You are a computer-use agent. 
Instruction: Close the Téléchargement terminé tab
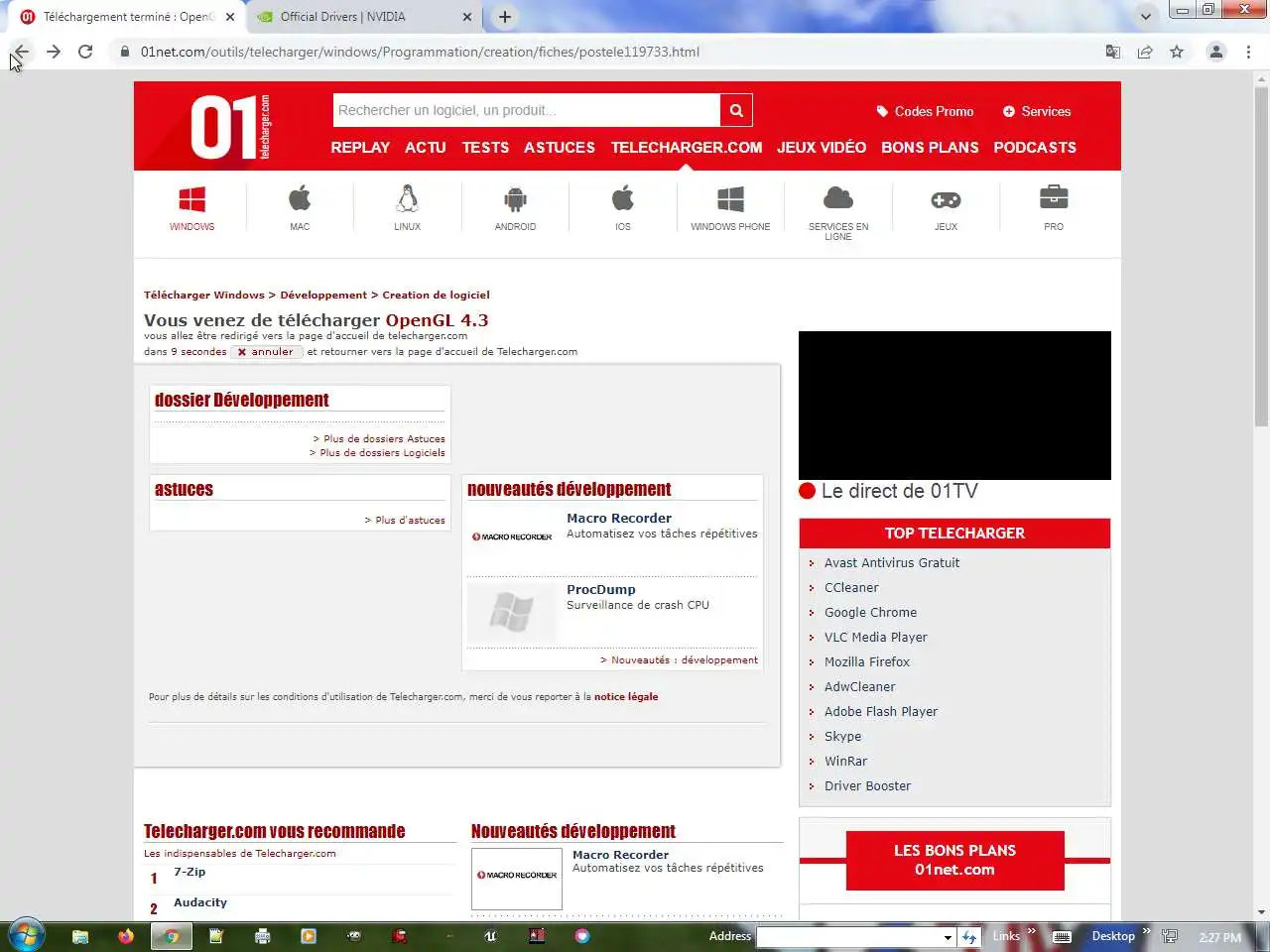coord(230,17)
